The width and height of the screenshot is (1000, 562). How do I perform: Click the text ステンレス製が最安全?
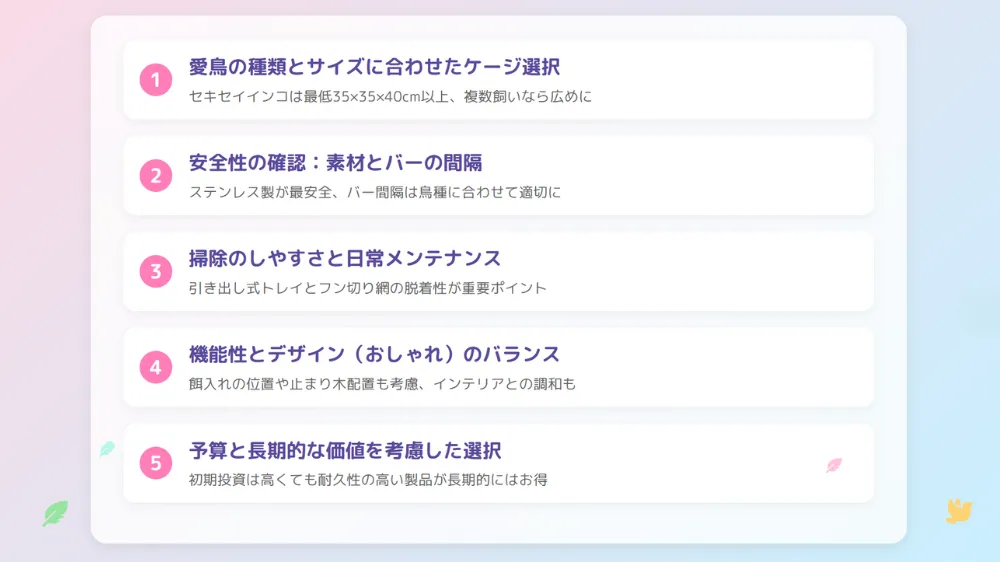(261, 192)
